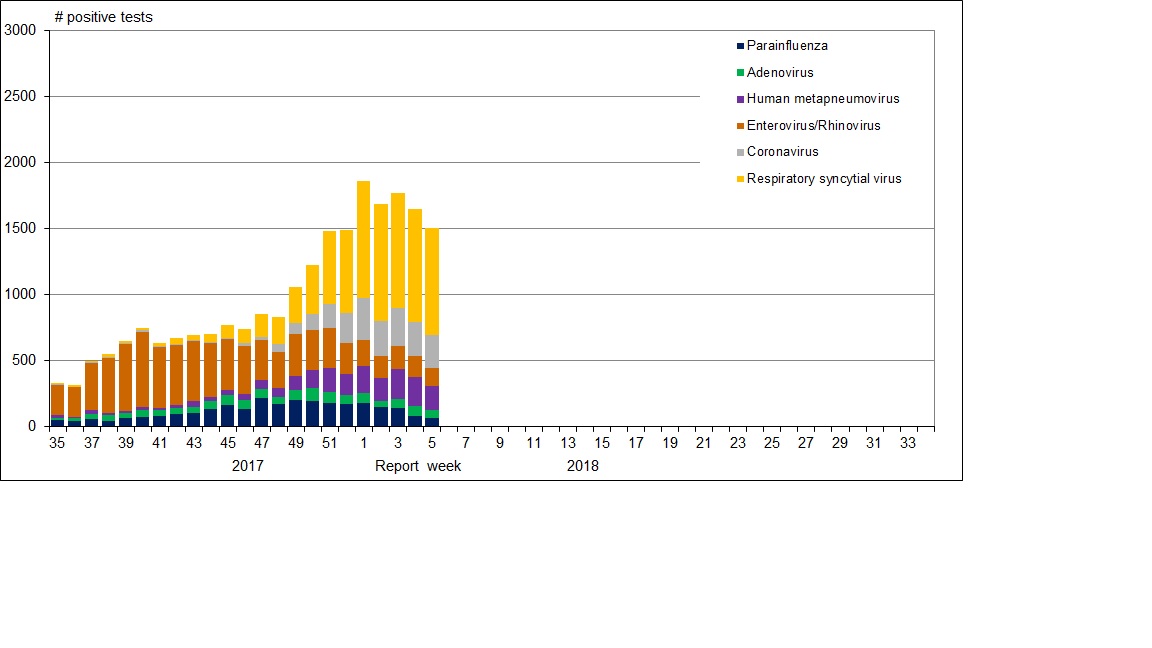Click the 2018 year label

pos(583,466)
